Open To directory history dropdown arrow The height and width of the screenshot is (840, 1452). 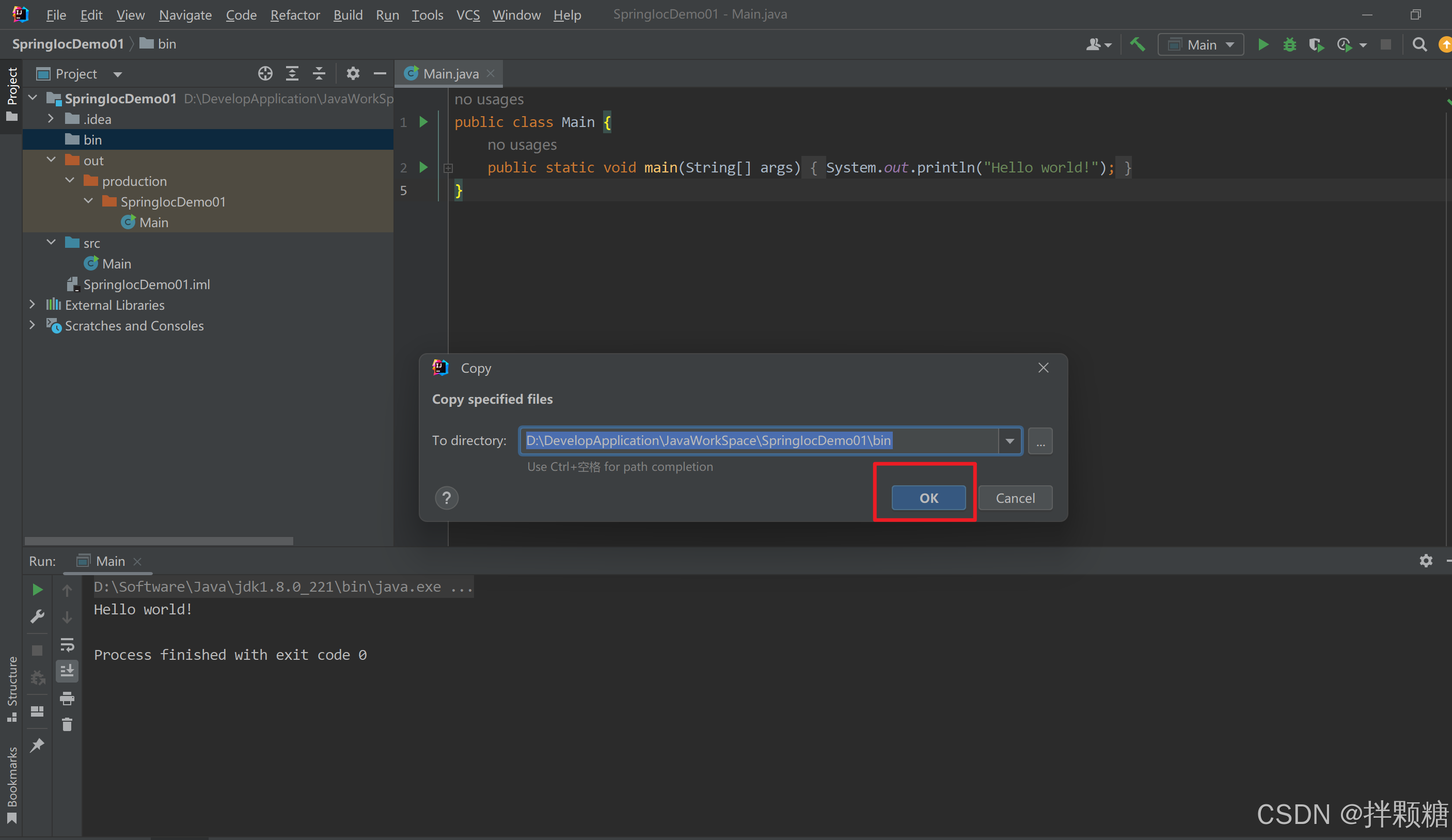click(1009, 441)
